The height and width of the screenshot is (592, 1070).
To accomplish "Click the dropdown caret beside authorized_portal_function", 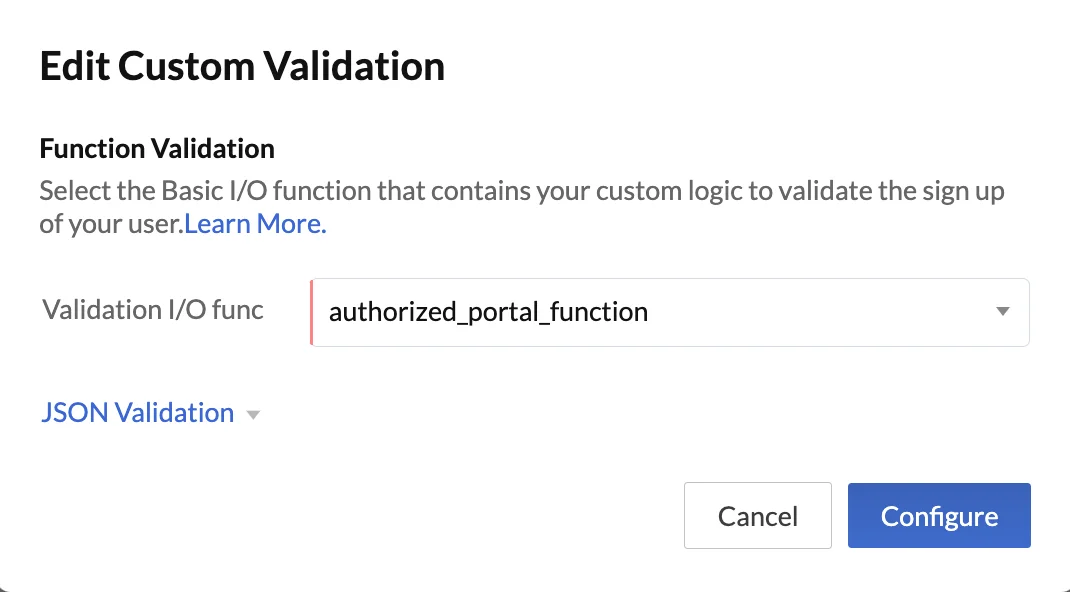I will [1003, 312].
